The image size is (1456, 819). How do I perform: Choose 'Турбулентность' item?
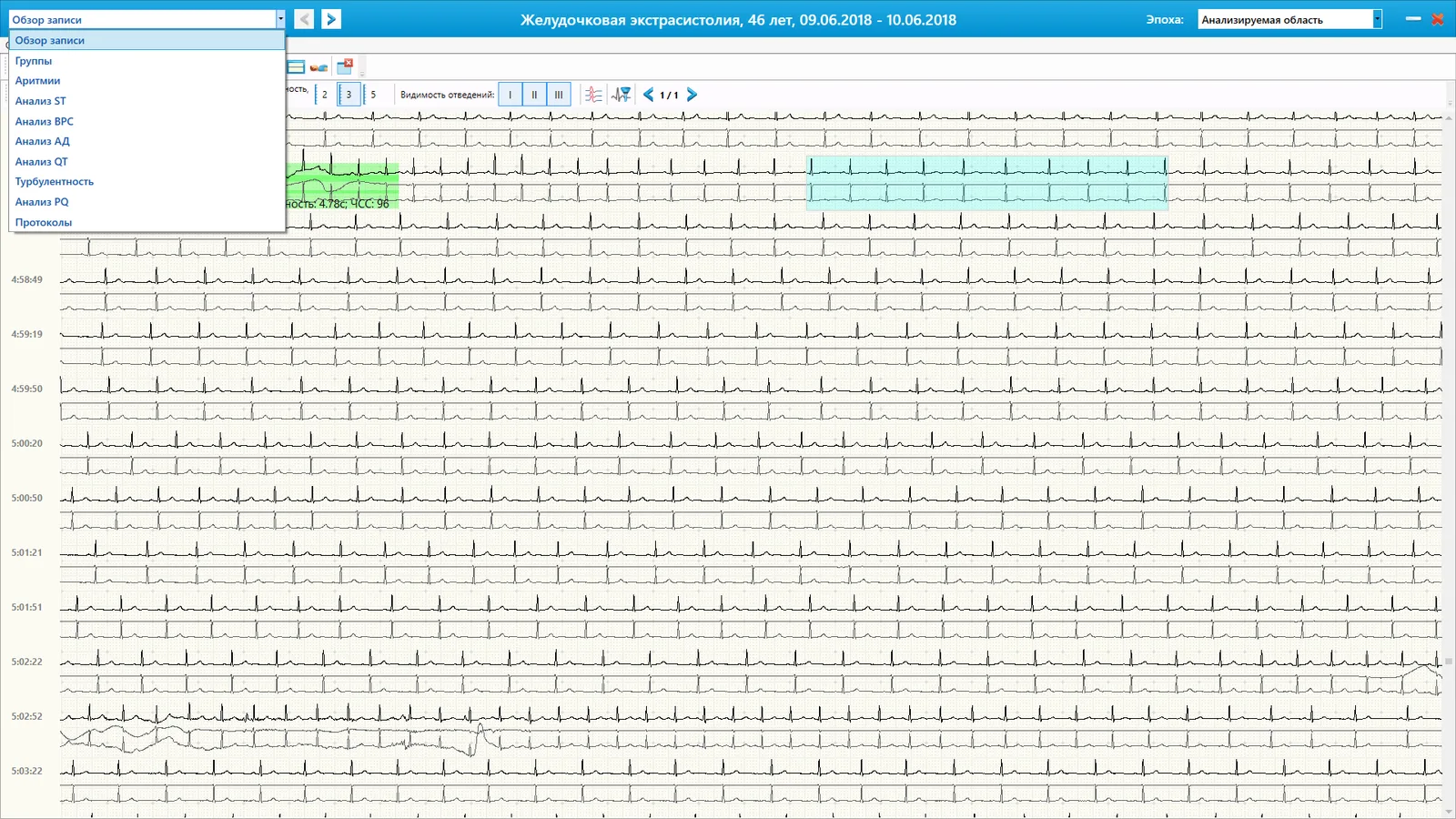147,182
